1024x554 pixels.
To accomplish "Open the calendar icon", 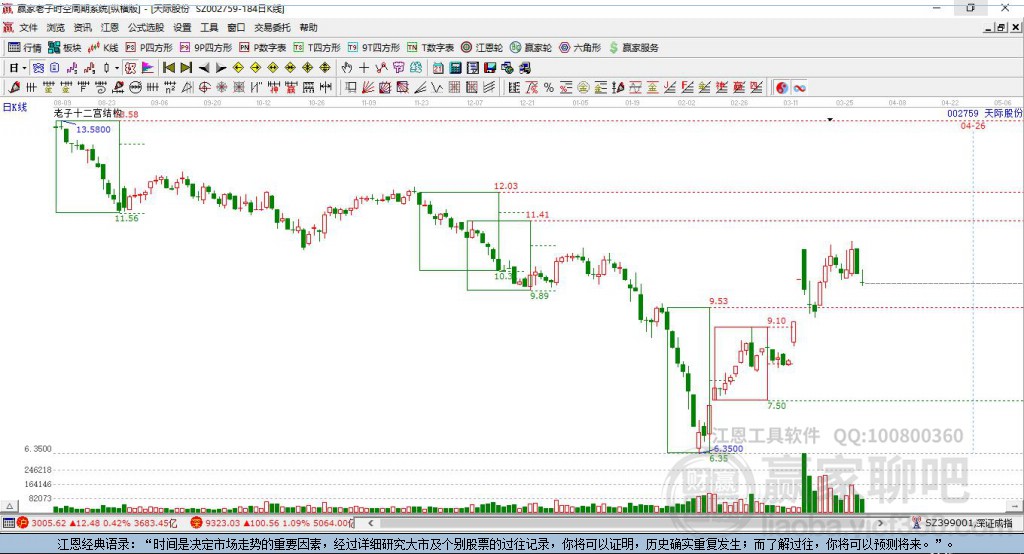I will pyautogui.click(x=438, y=68).
